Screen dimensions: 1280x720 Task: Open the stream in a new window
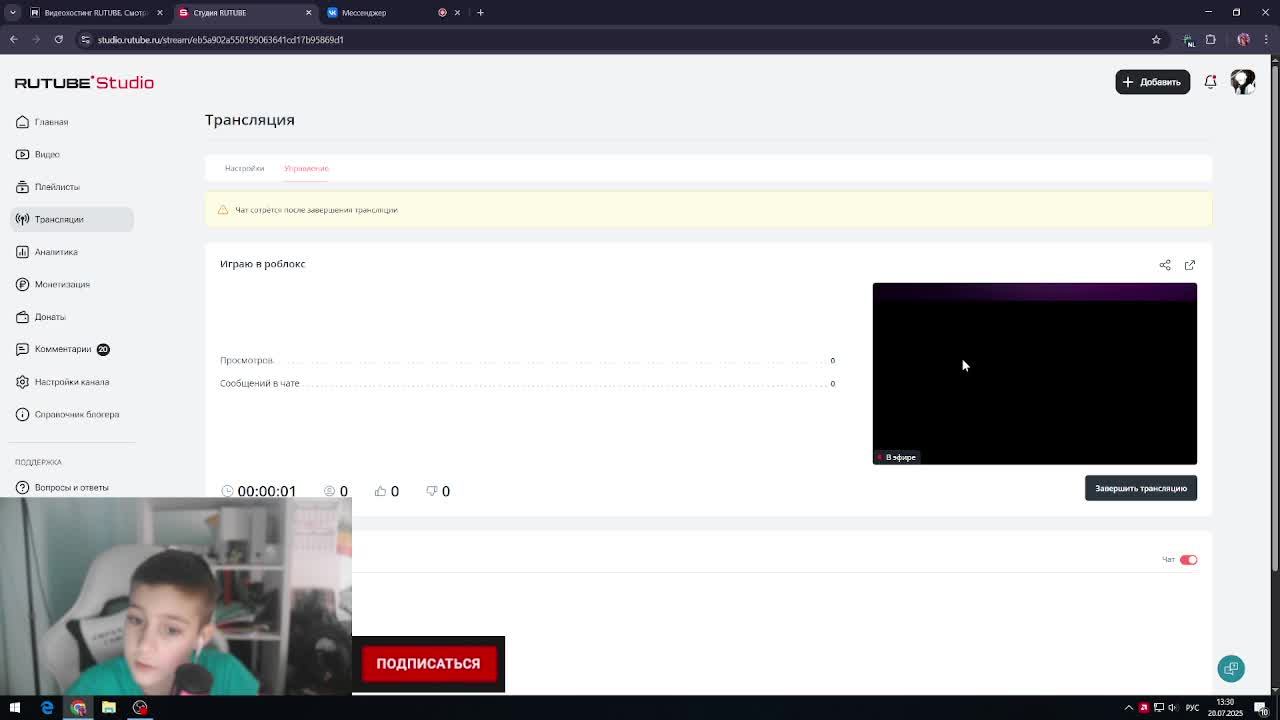coord(1190,265)
